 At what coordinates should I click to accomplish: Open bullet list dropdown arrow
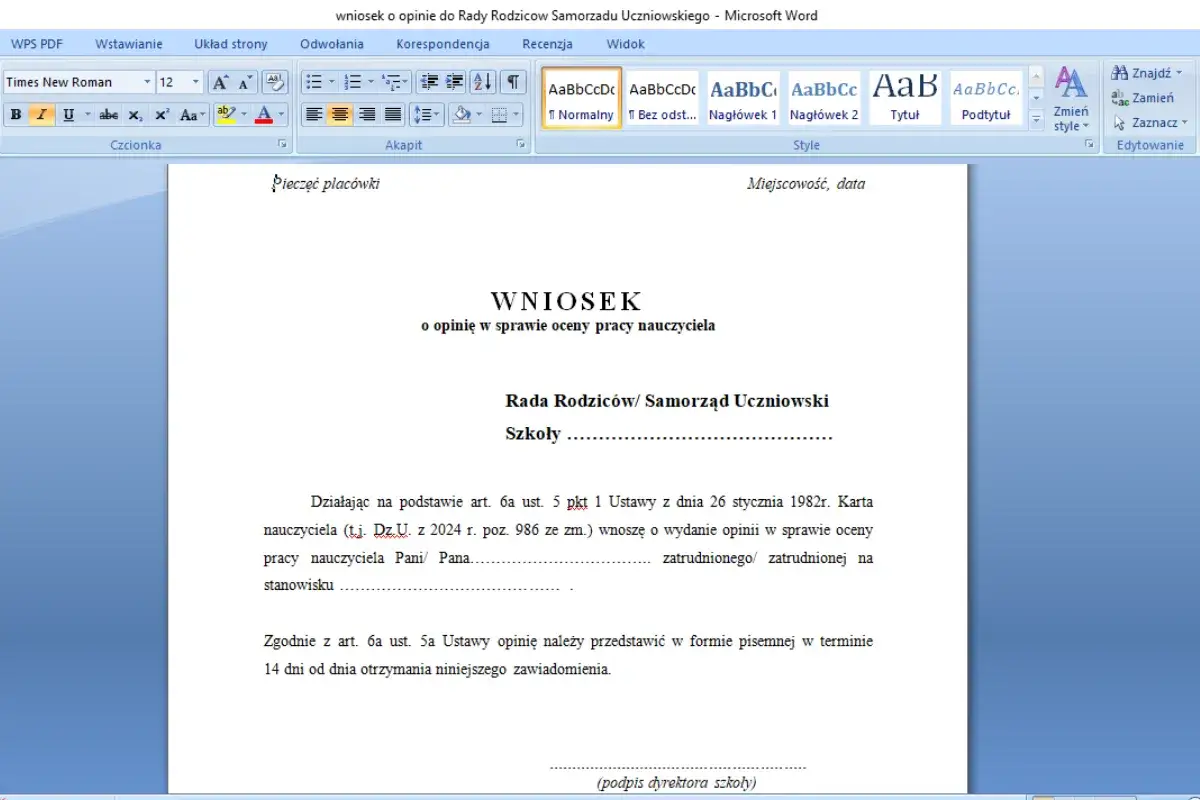coord(332,82)
